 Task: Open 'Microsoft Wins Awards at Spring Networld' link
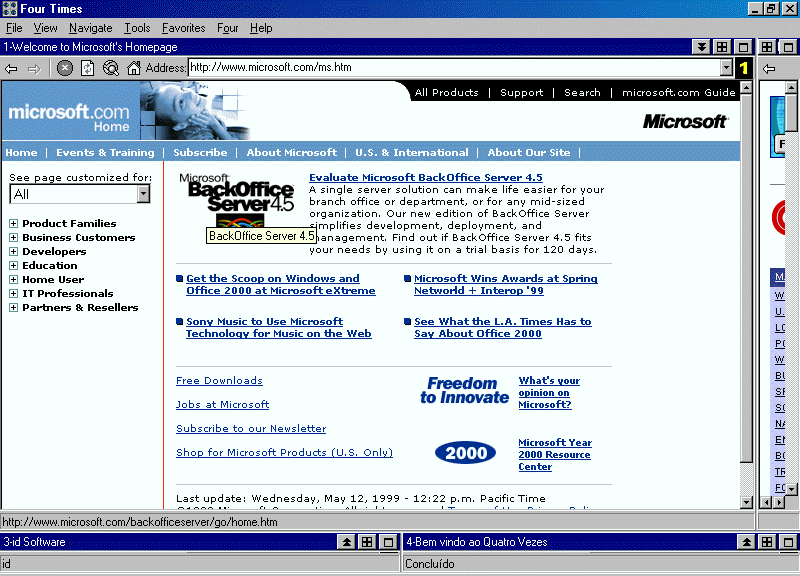click(506, 285)
